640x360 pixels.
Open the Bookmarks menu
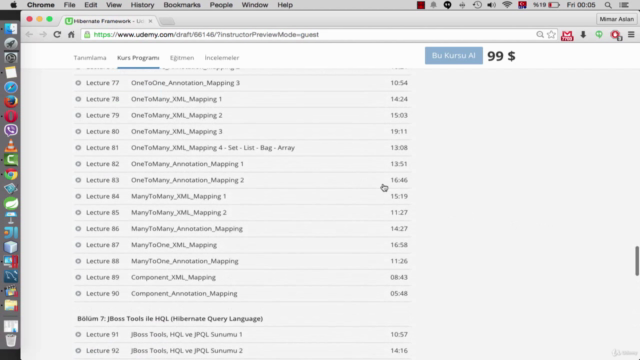click(182, 5)
